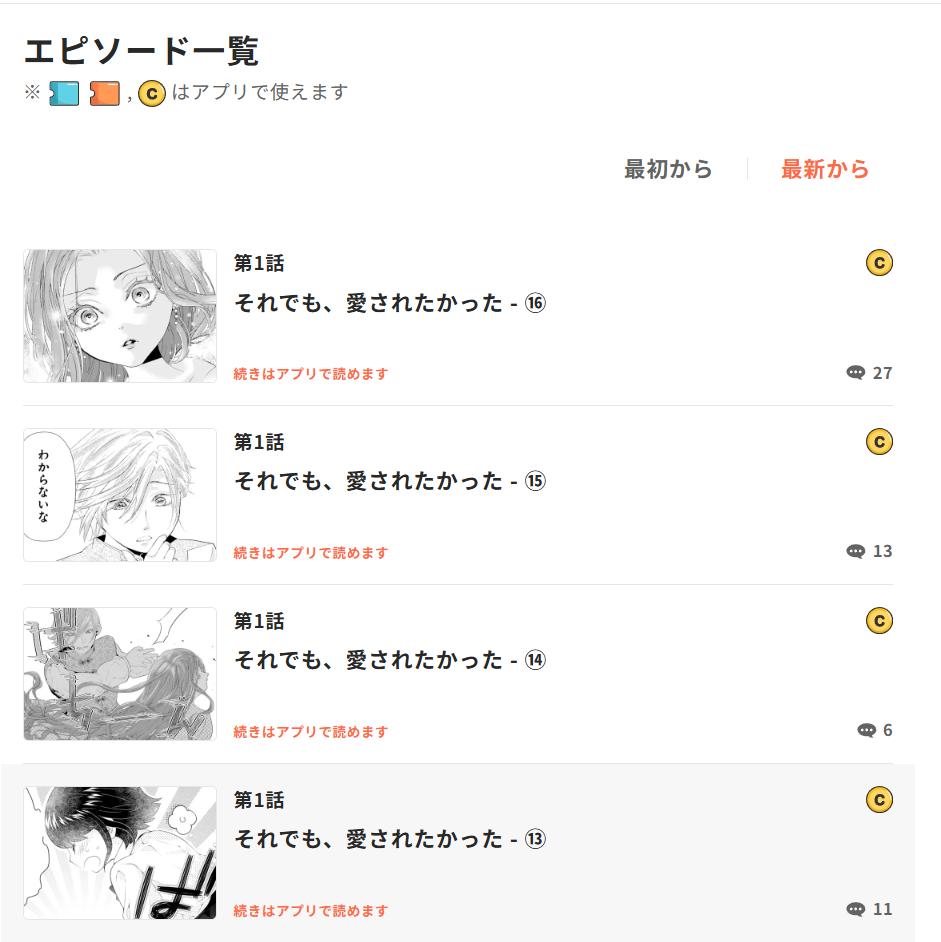Open episode title それでも、愛されたかった - ⑭

coord(390,660)
